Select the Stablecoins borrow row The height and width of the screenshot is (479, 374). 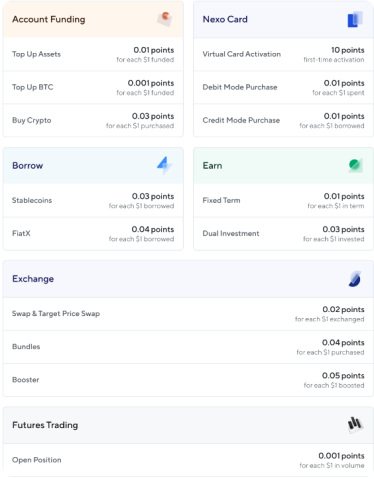[x=93, y=201]
